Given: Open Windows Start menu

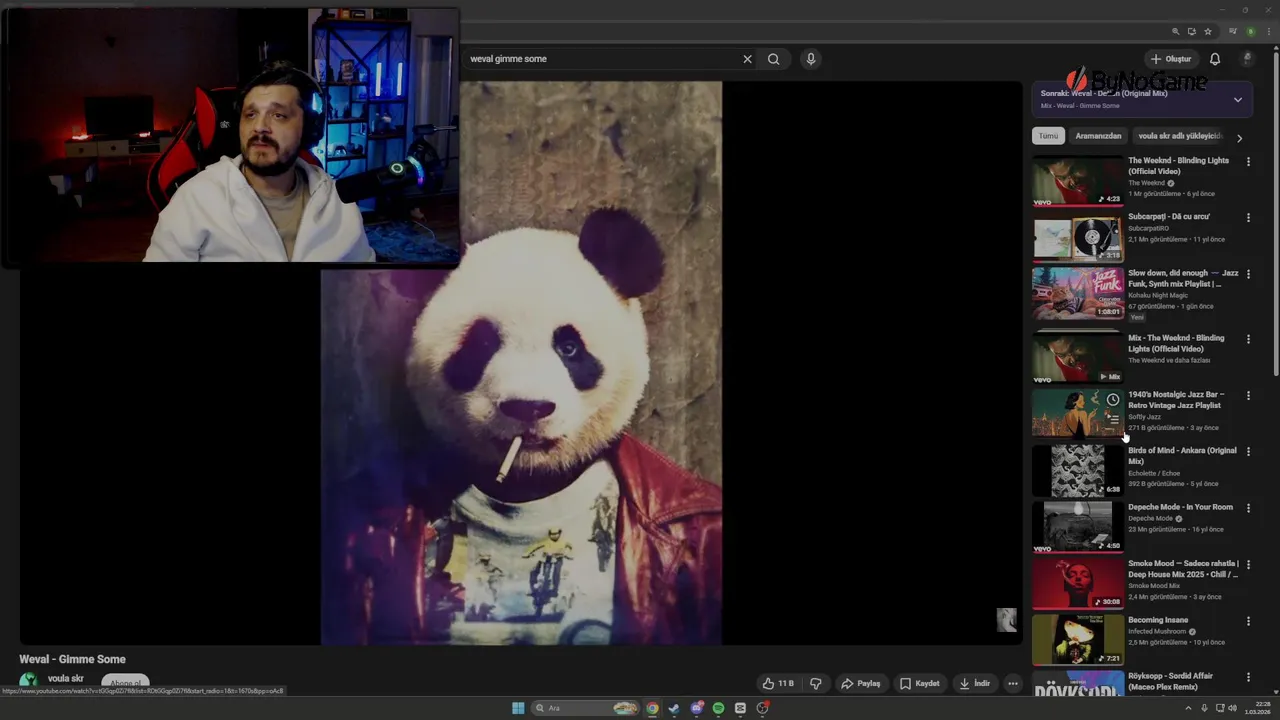Looking at the screenshot, I should pyautogui.click(x=518, y=708).
